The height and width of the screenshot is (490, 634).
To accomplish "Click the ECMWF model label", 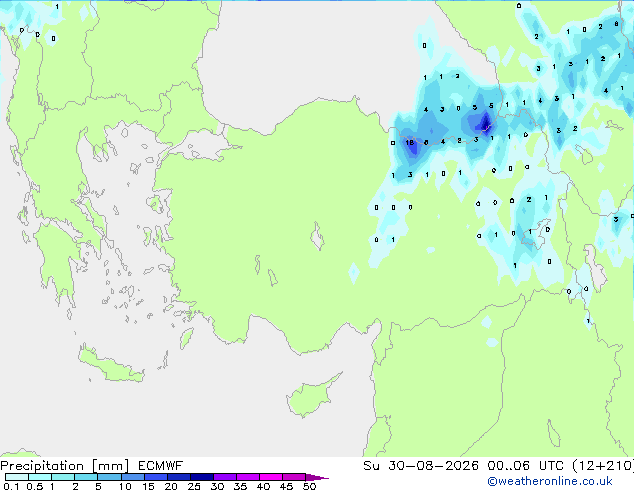I will click(x=160, y=466).
